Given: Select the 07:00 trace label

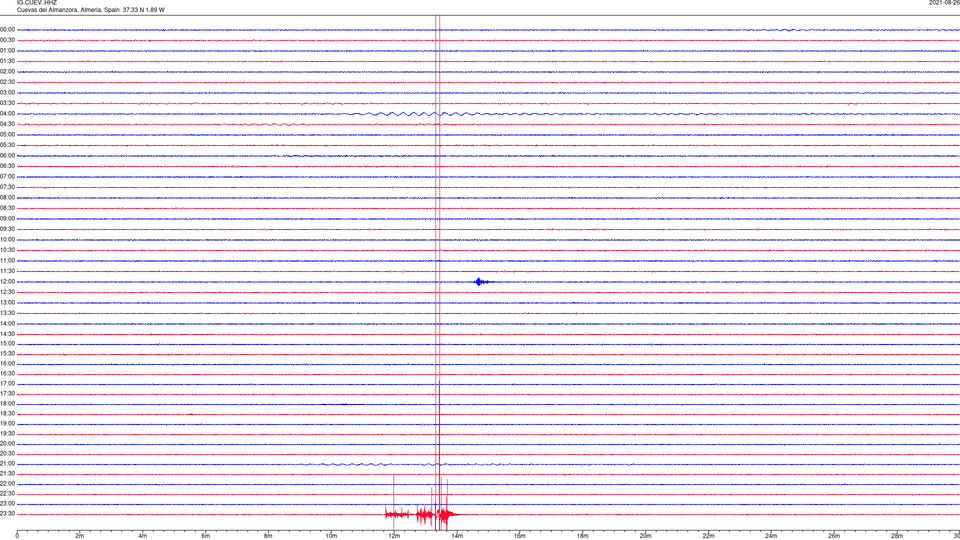Looking at the screenshot, I should tap(7, 176).
